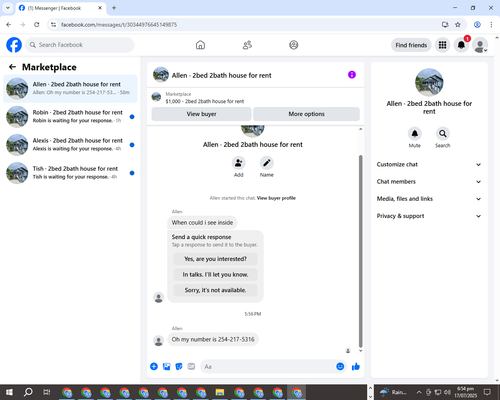Click the Name pencil edit icon
Image resolution: width=500 pixels, height=400 pixels.
pos(267,163)
